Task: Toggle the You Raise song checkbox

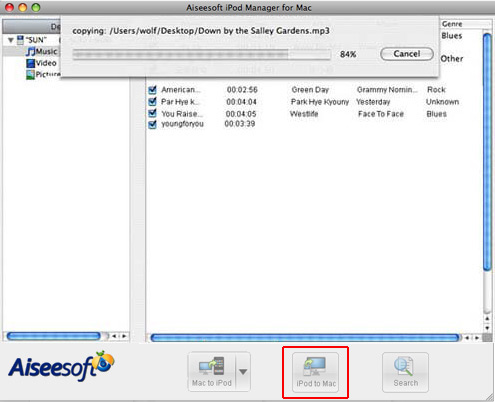Action: (x=152, y=113)
